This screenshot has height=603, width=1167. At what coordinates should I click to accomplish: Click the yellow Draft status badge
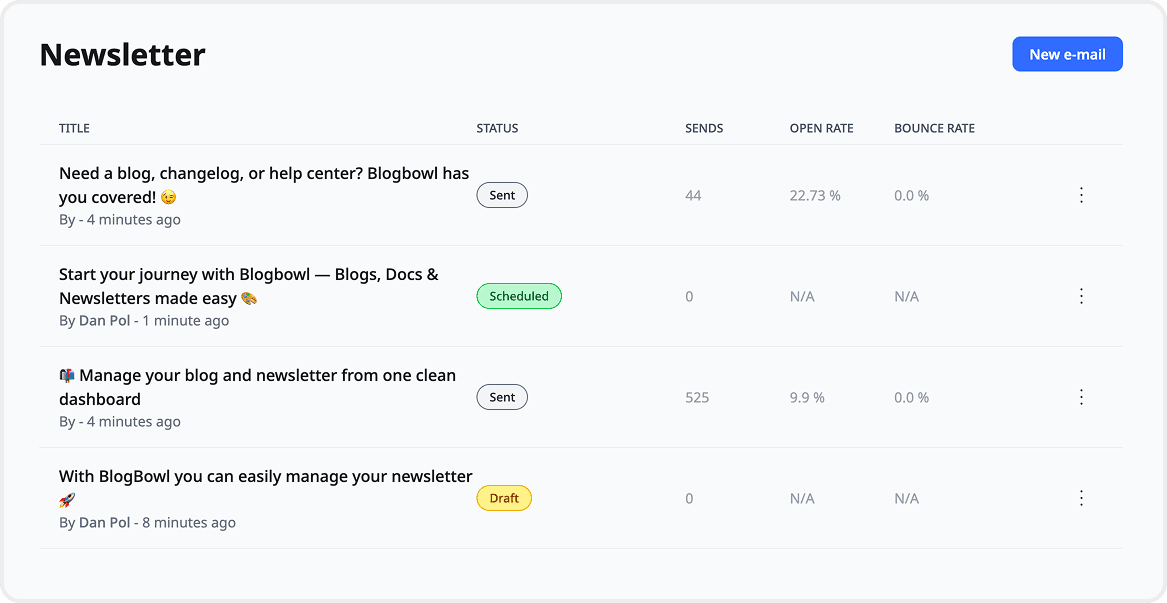pyautogui.click(x=504, y=498)
